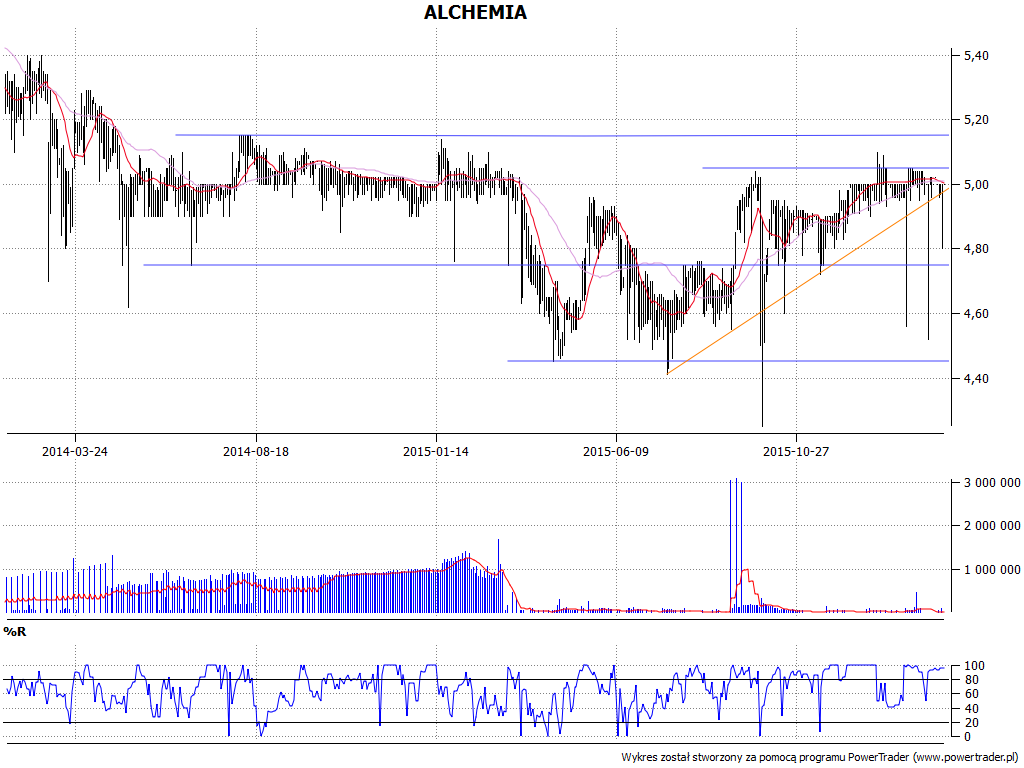Click the 2015-01-14 date label
Screen dimensions: 1024x768
pyautogui.click(x=436, y=451)
